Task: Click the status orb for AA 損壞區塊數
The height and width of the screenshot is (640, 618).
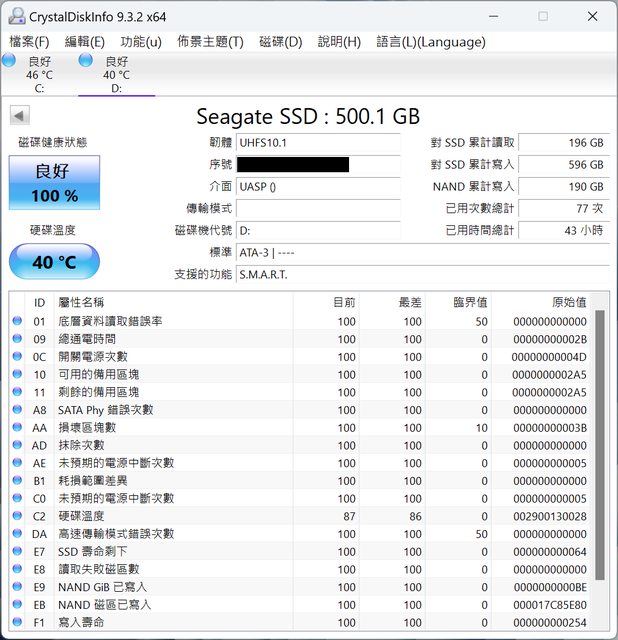Action: pyautogui.click(x=16, y=427)
